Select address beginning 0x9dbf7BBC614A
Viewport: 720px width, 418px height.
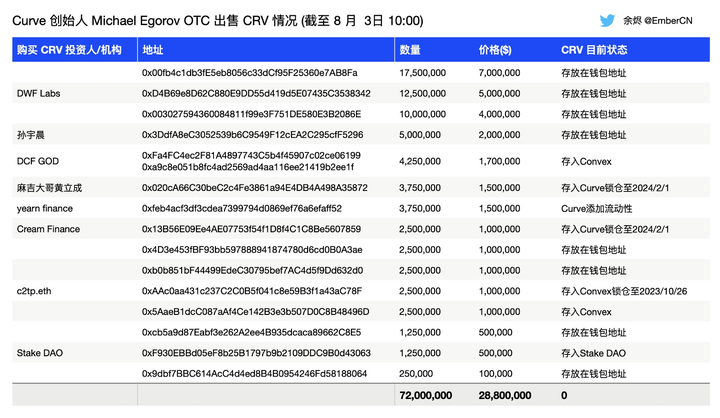tap(254, 374)
